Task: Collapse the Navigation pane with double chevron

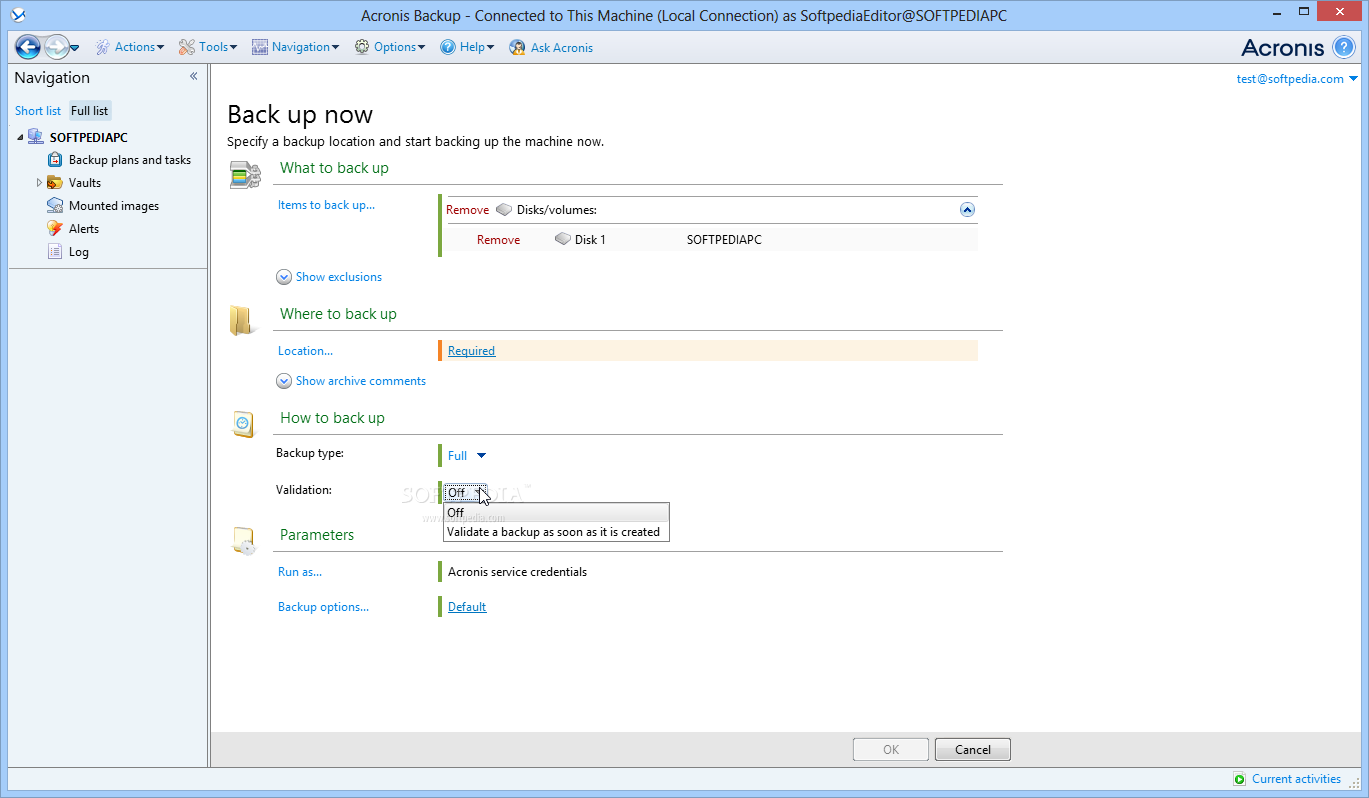Action: (193, 76)
